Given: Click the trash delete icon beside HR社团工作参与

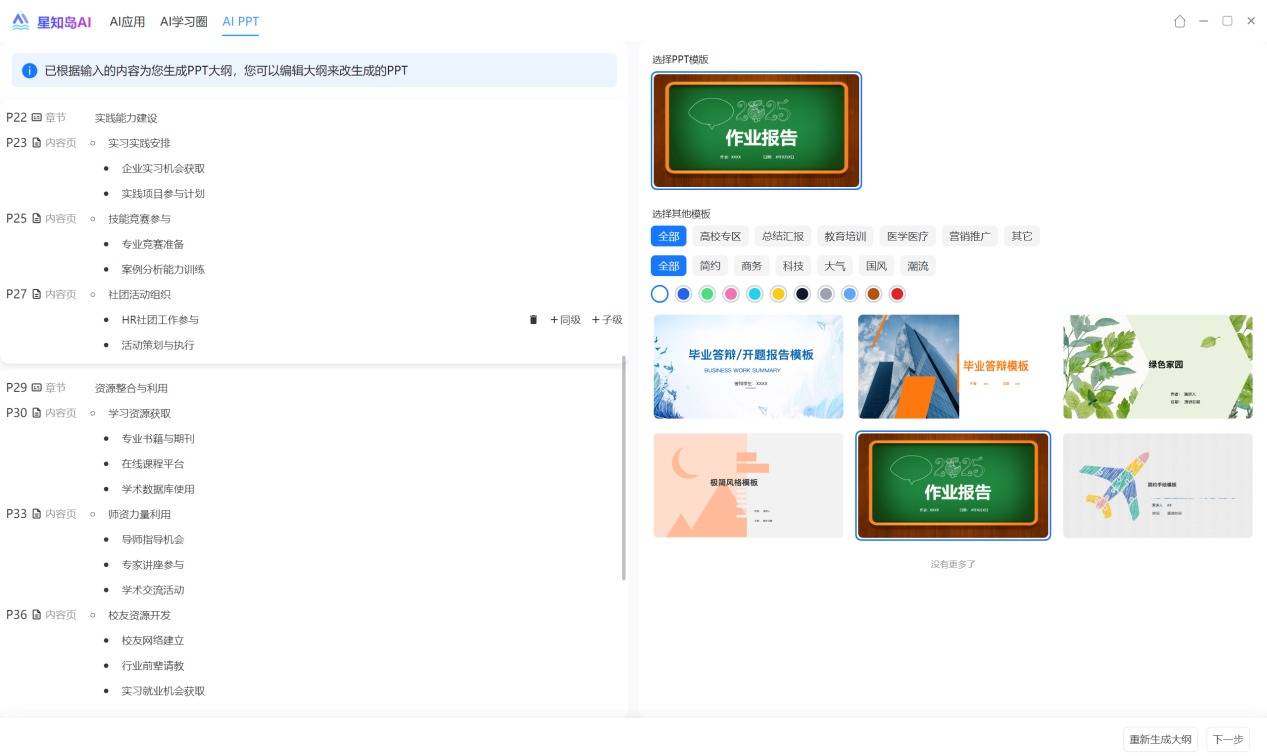Looking at the screenshot, I should (533, 320).
